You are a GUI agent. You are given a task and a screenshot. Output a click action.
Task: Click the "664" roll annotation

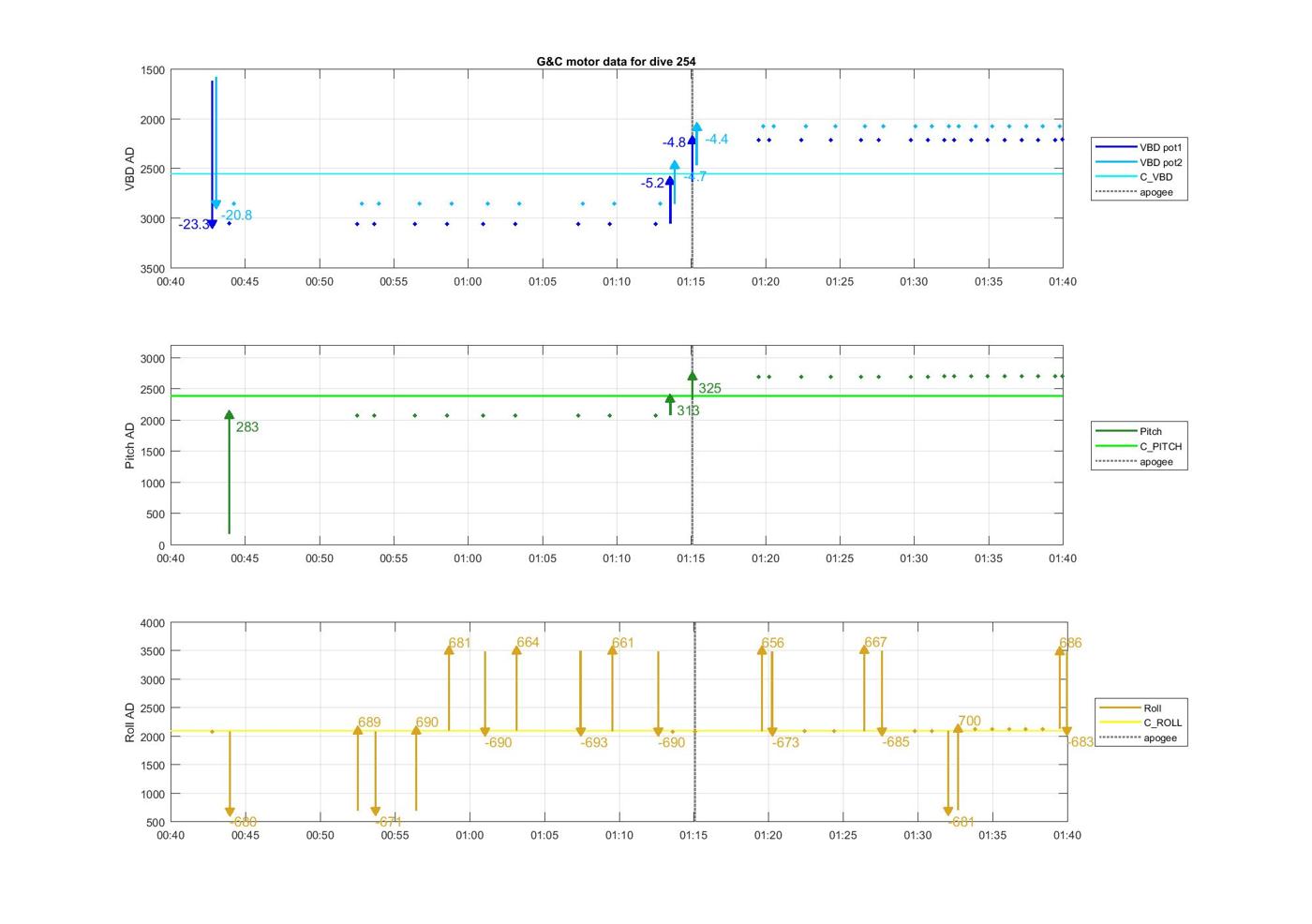(x=528, y=643)
